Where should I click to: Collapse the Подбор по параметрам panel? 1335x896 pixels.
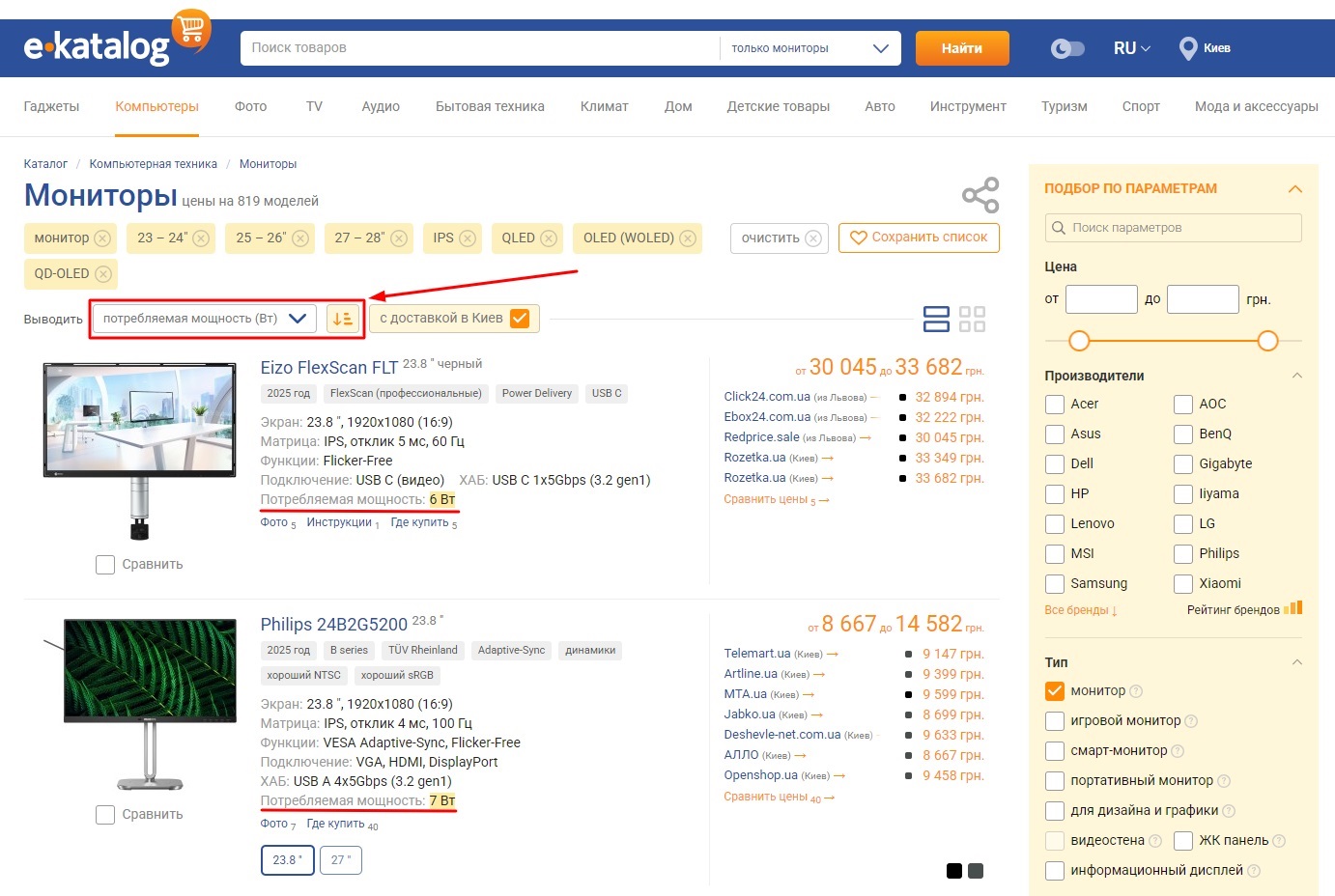tap(1295, 189)
